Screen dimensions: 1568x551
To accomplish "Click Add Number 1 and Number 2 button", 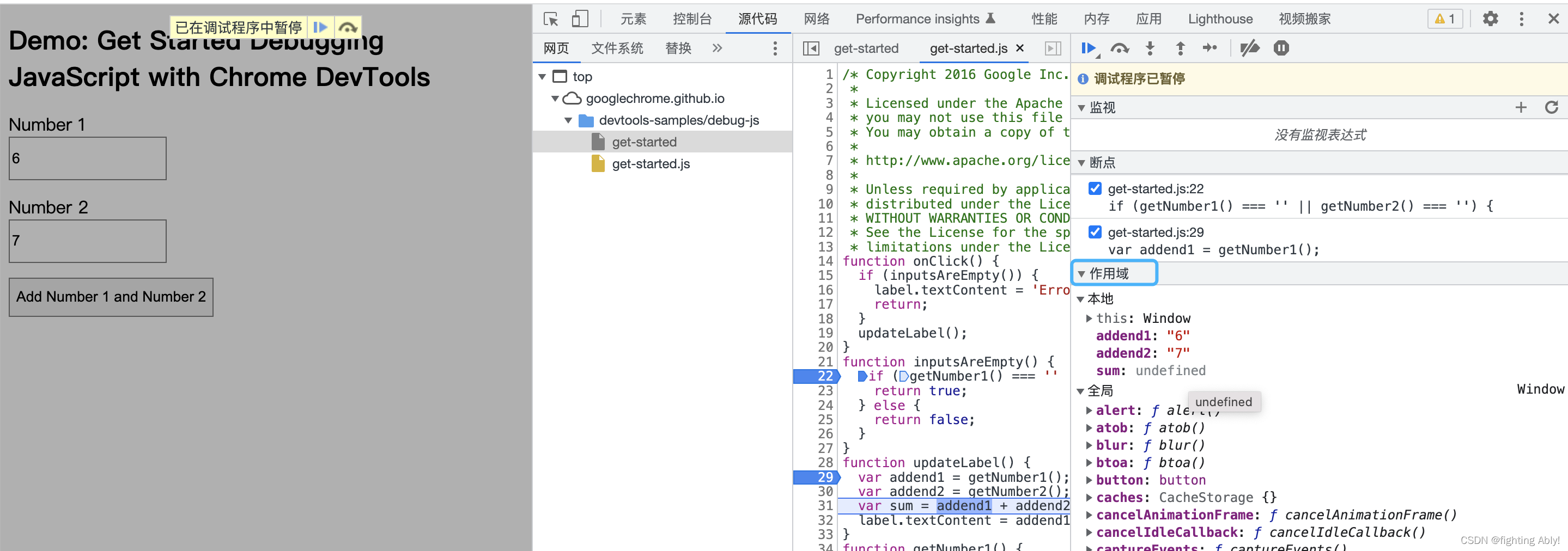I will pos(111,297).
